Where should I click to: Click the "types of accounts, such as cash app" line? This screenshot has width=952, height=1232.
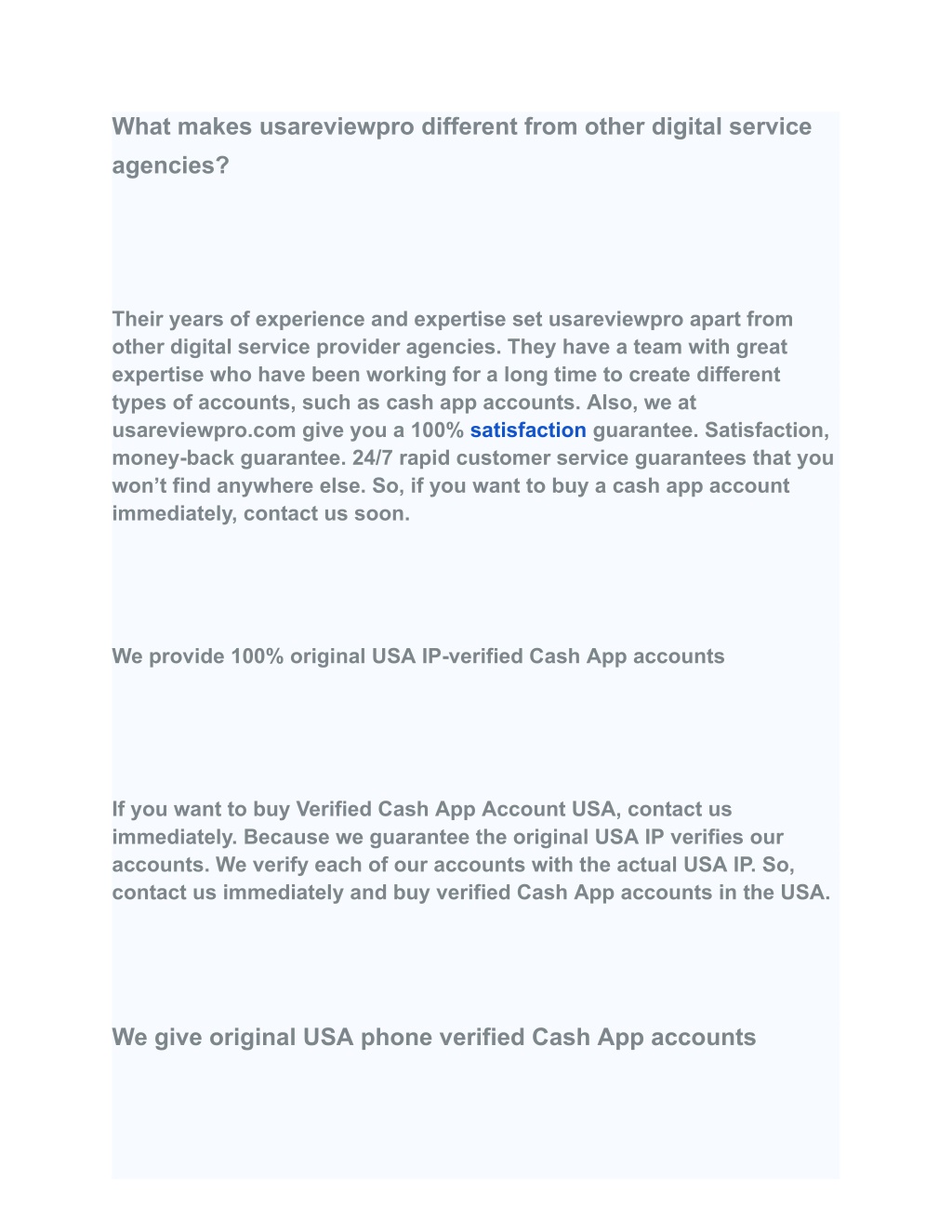(x=404, y=403)
